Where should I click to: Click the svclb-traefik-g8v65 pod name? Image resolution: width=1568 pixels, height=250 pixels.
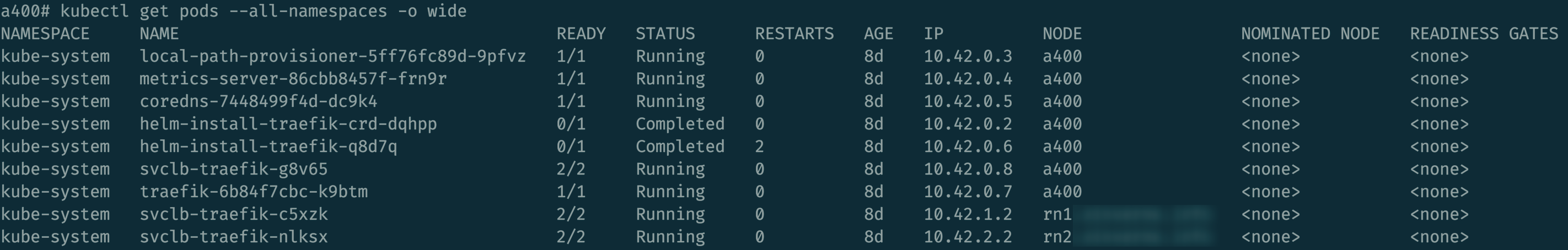234,169
